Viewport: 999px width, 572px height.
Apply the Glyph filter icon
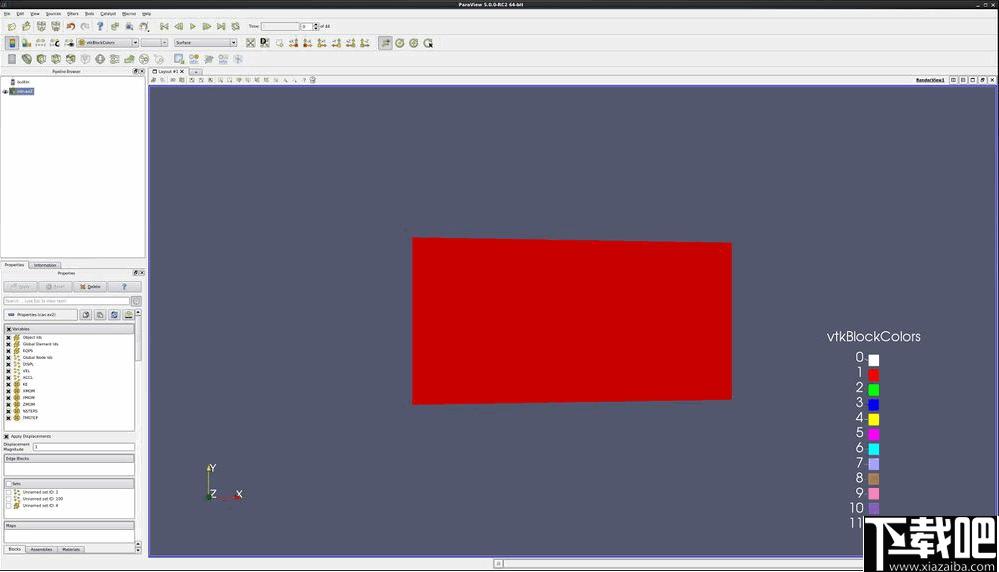pos(100,59)
